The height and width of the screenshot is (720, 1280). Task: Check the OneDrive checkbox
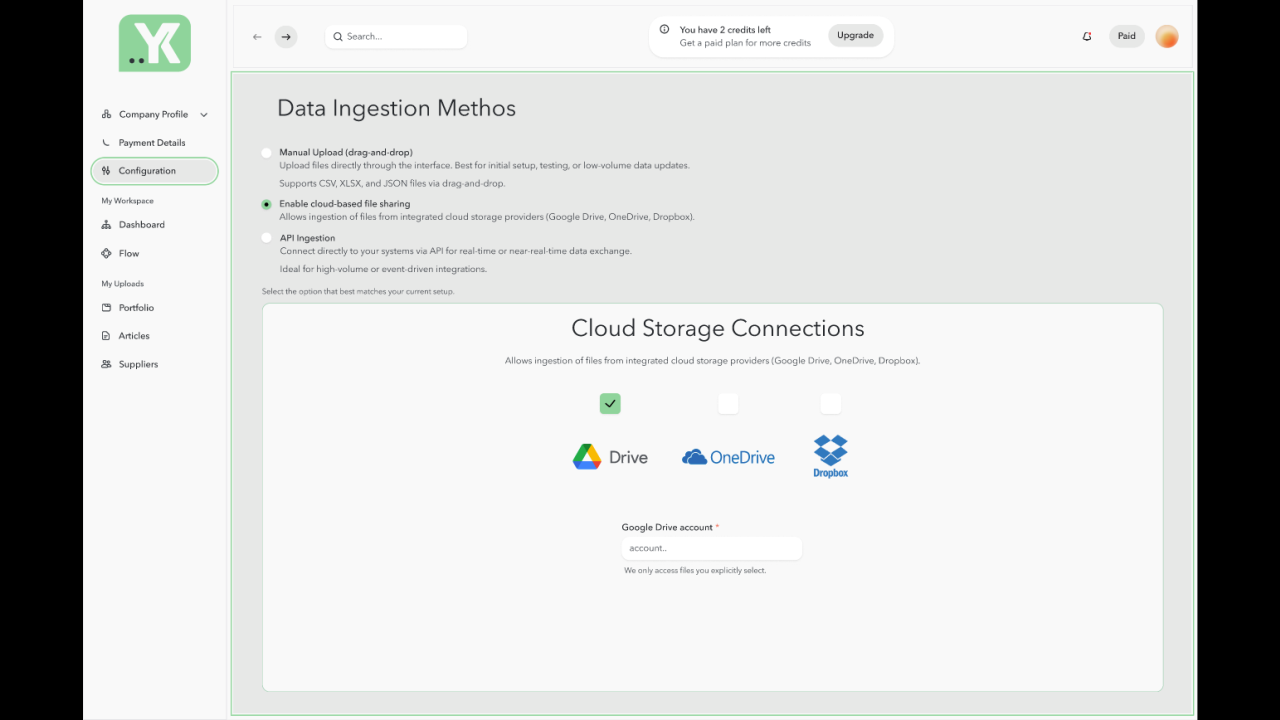click(728, 403)
